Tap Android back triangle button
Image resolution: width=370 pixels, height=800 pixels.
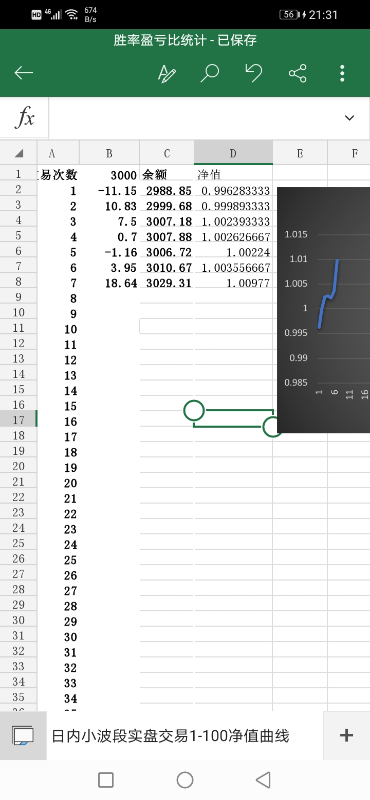point(263,779)
